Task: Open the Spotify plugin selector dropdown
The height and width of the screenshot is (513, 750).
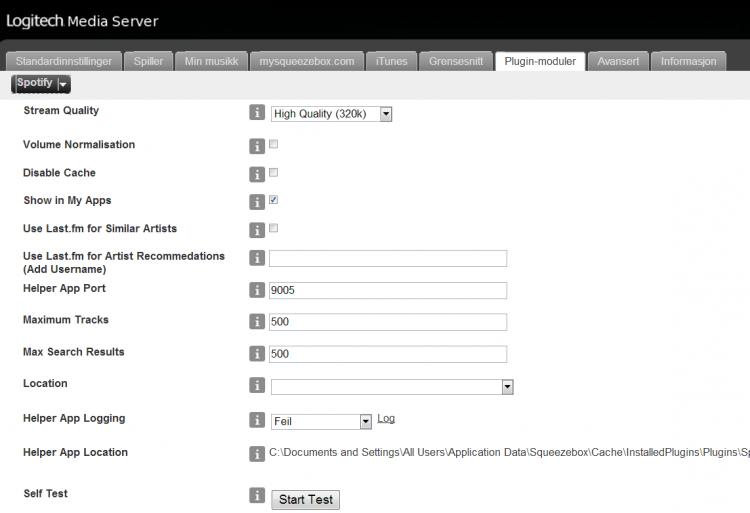Action: pos(41,84)
